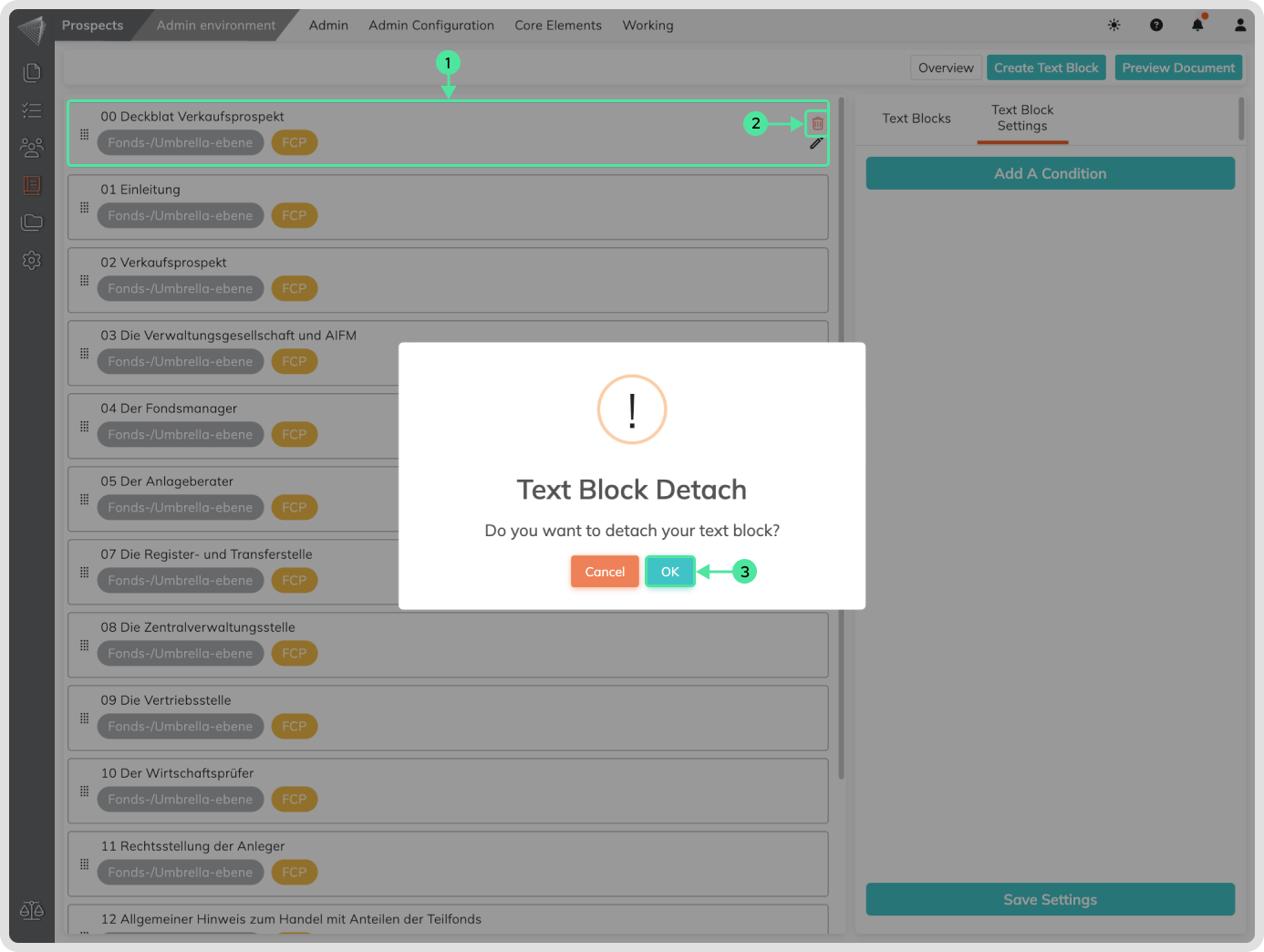Click the text block list vertical scrollbar
Screen dimensions: 1264x952
(841, 438)
